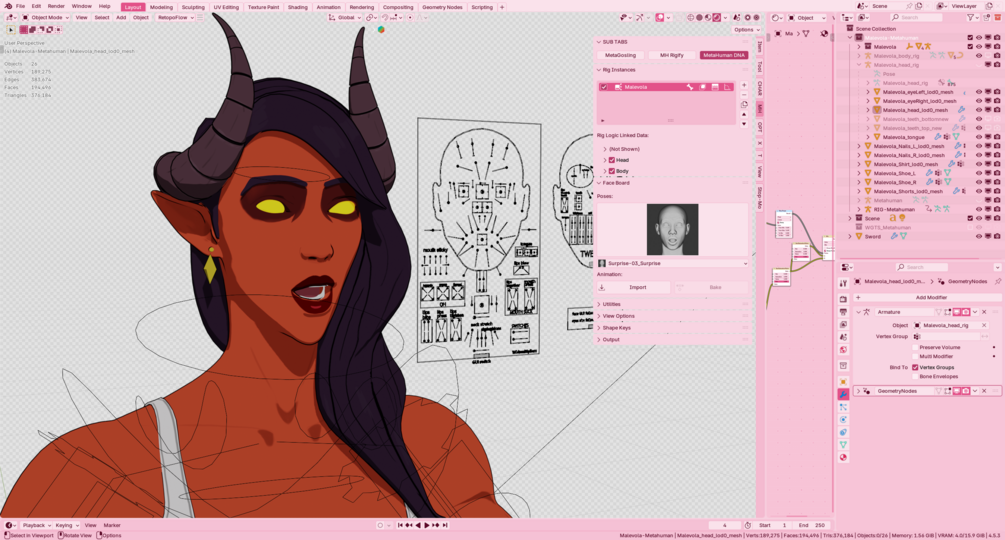Open the Modifiers properties tab (wrench icon)
The width and height of the screenshot is (1005, 540).
[843, 395]
